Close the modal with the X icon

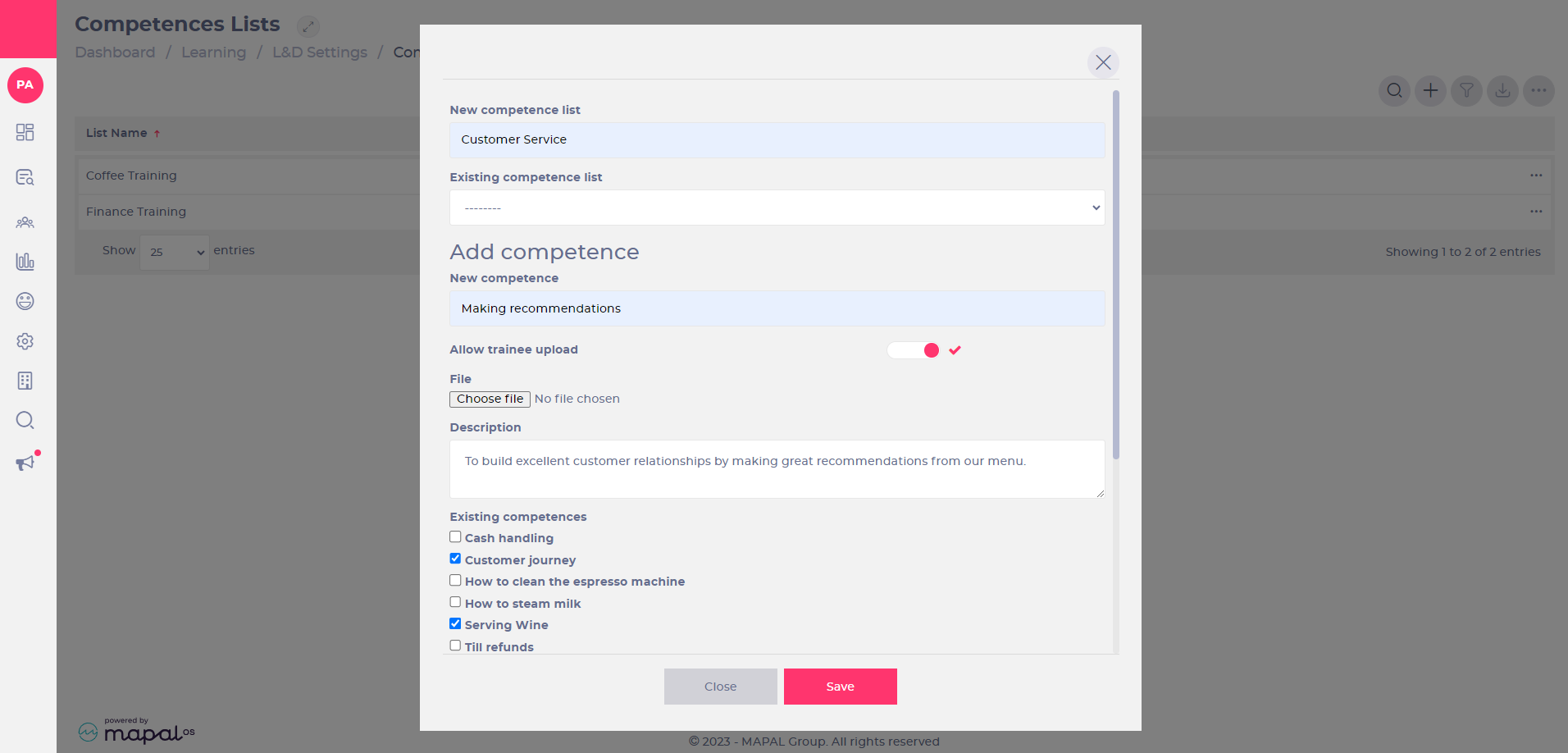(x=1103, y=62)
